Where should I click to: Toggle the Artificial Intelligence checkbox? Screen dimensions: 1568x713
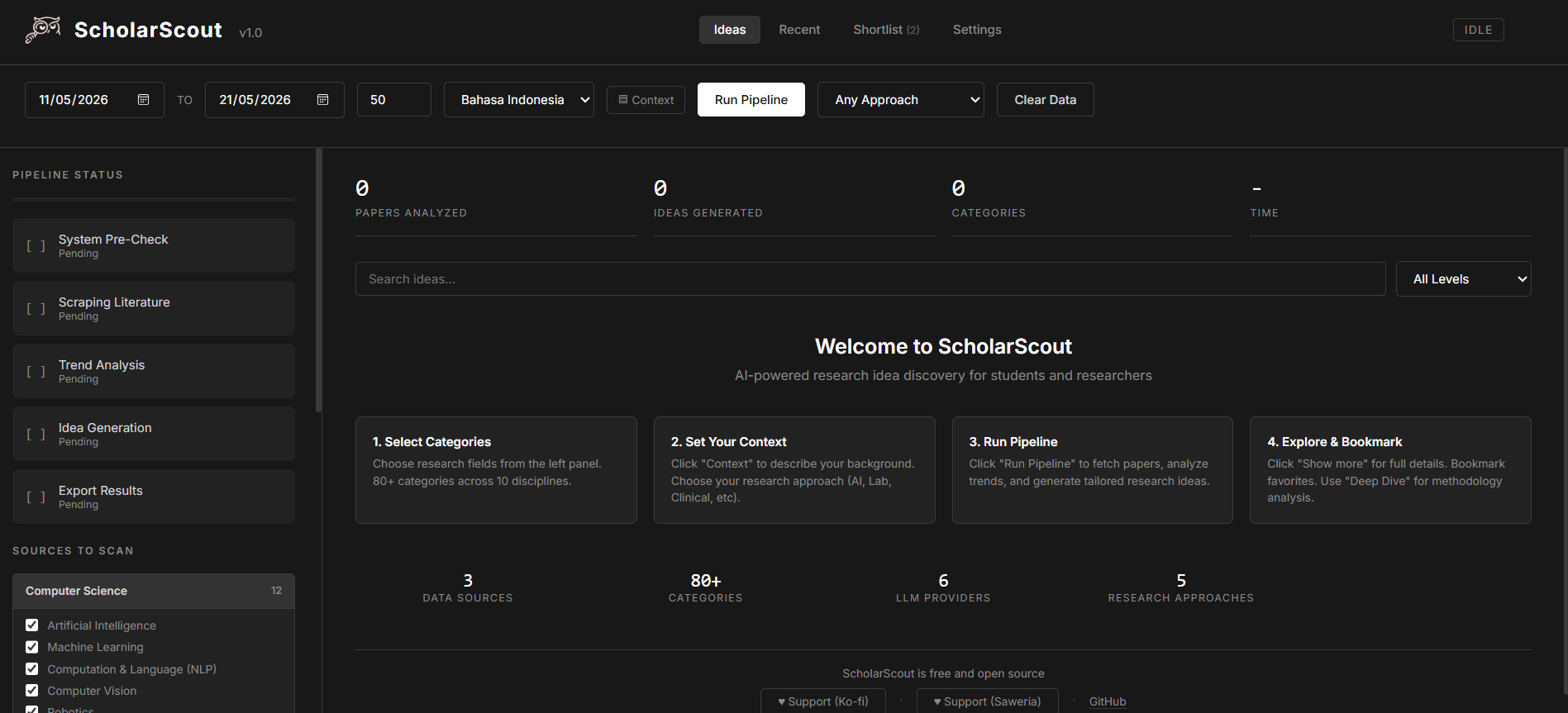click(32, 625)
